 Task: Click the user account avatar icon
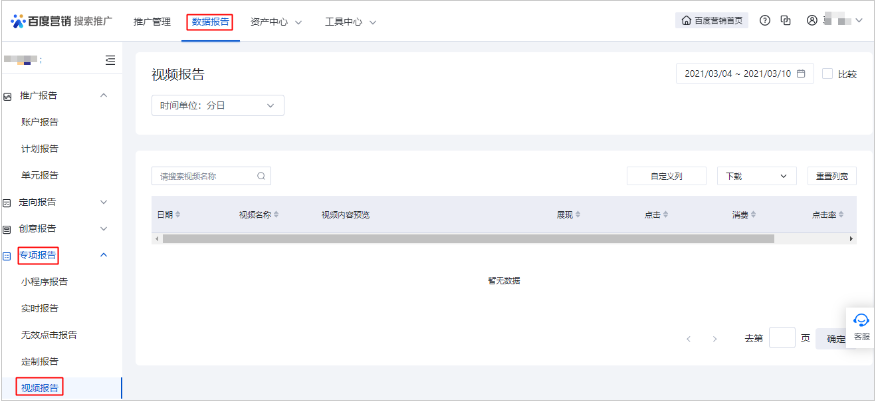(812, 21)
